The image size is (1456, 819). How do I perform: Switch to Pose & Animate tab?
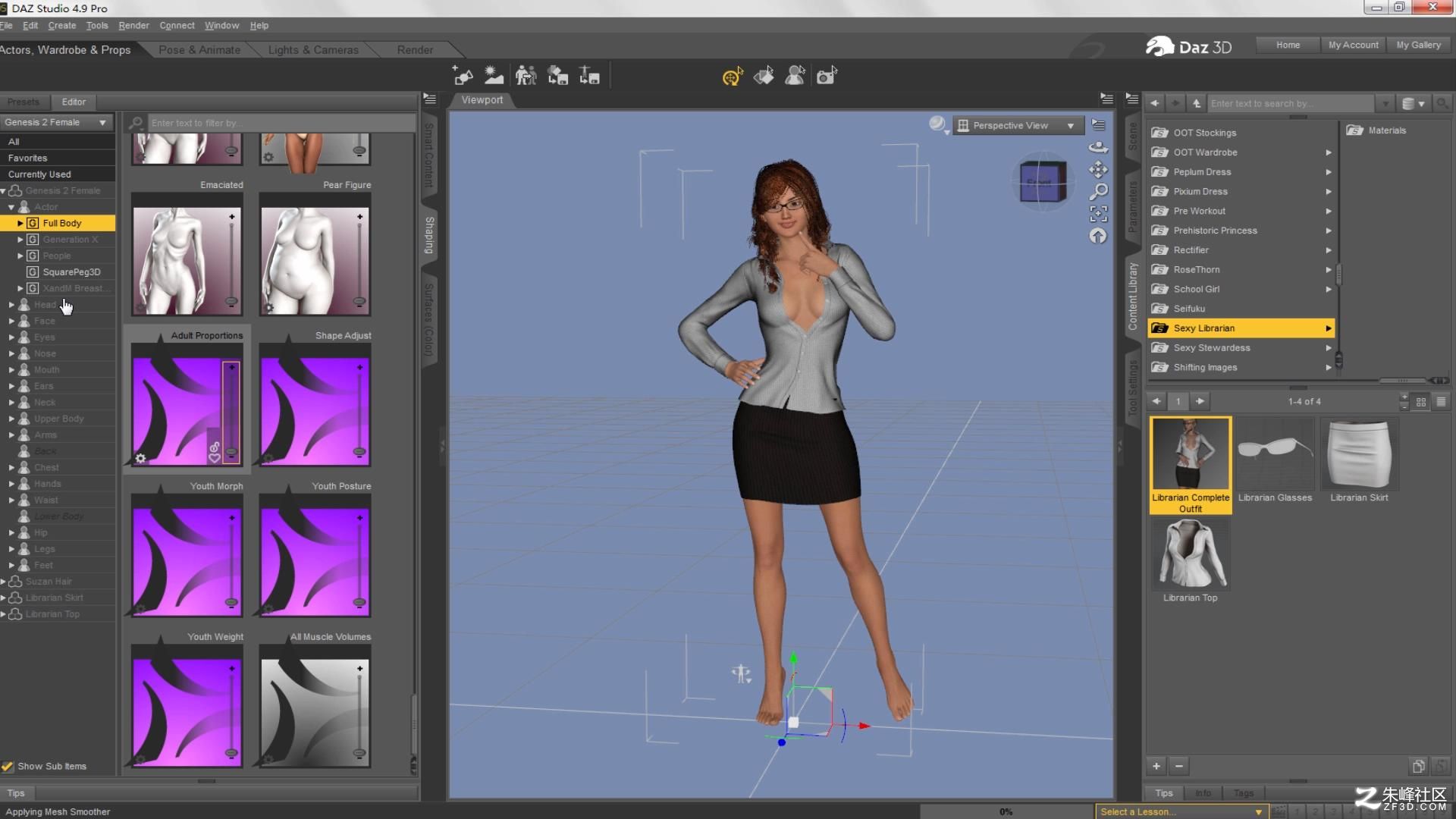pos(199,50)
